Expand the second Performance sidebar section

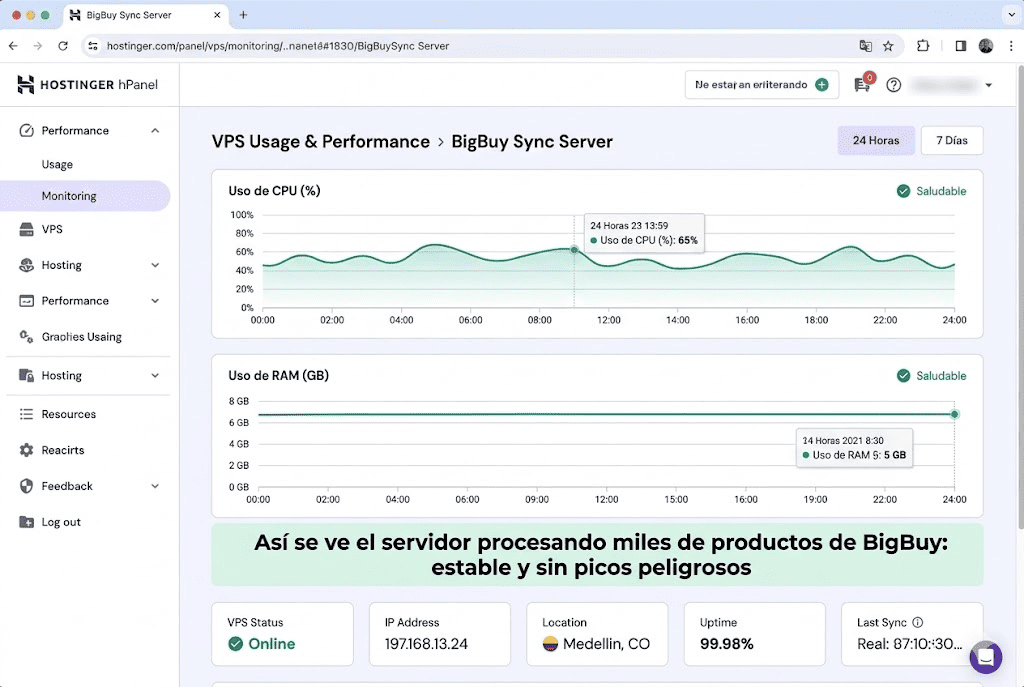pyautogui.click(x=155, y=301)
